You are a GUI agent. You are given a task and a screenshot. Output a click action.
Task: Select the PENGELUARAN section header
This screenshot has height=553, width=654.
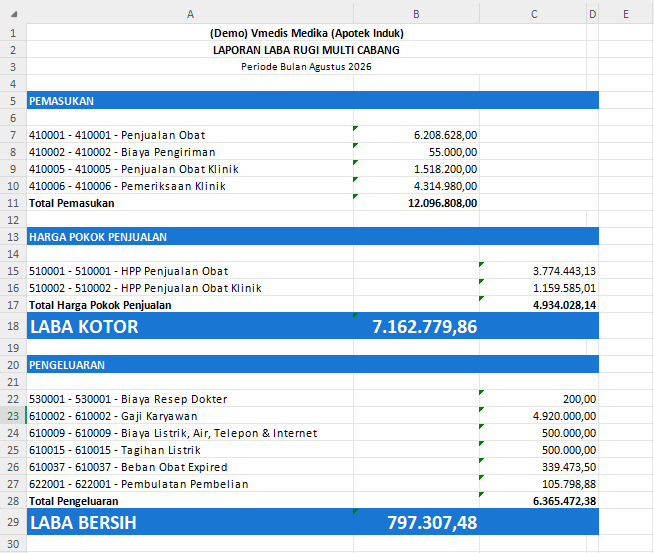tap(313, 365)
